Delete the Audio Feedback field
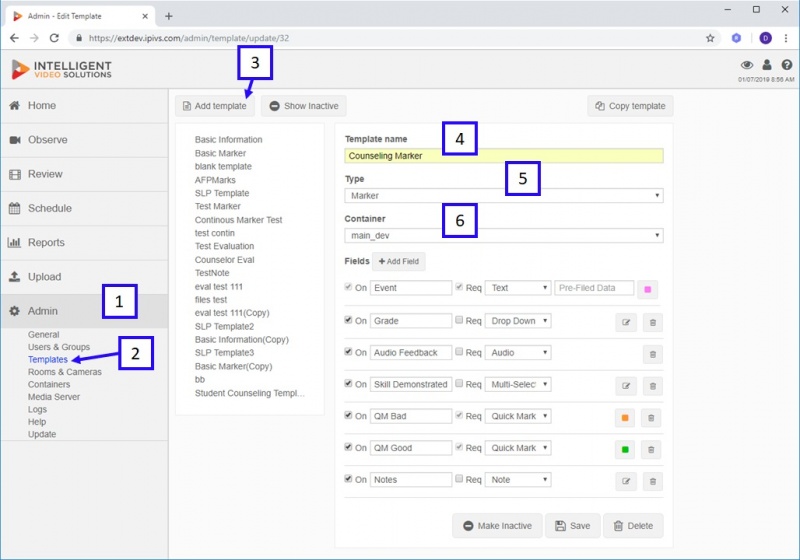Image resolution: width=800 pixels, height=560 pixels. point(653,354)
